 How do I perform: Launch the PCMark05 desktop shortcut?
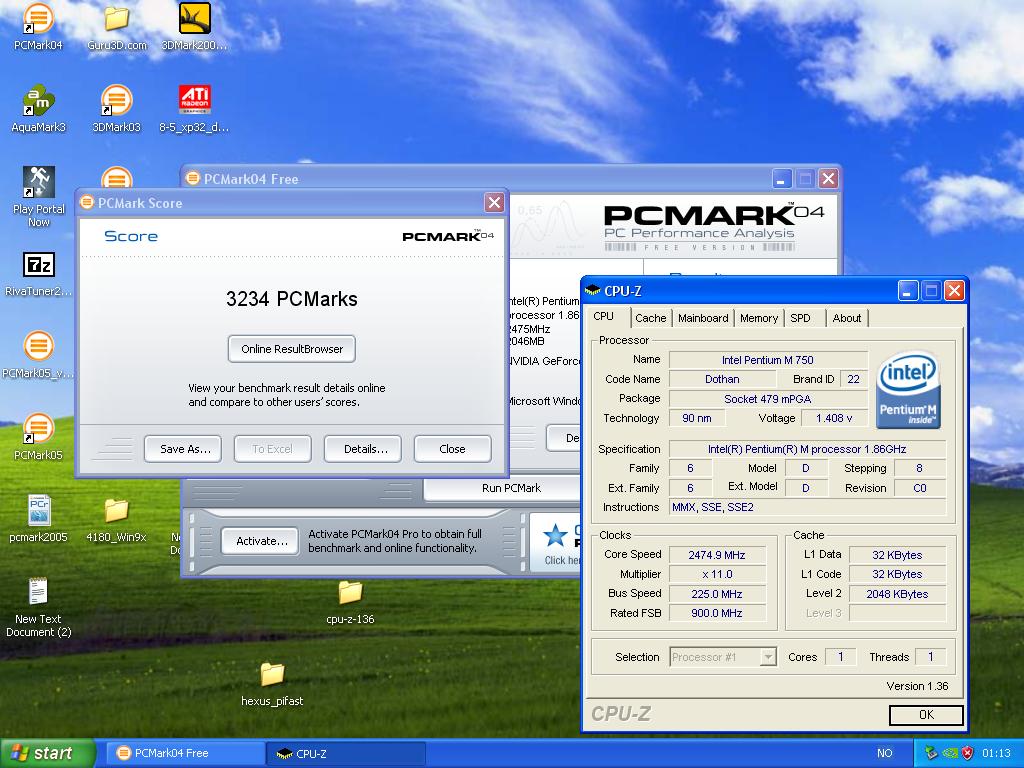point(39,438)
